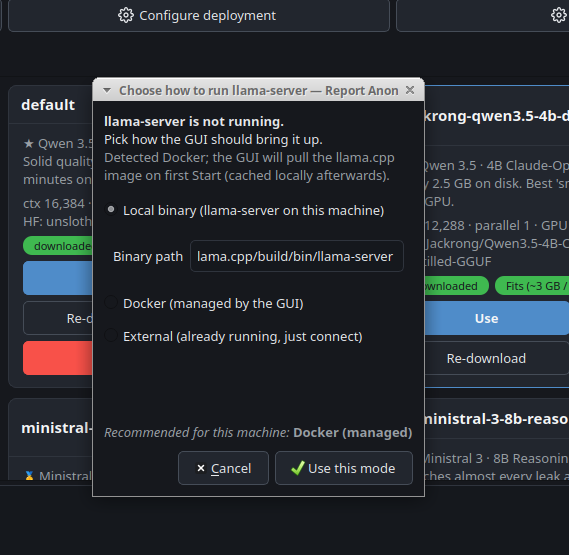The height and width of the screenshot is (555, 569).
Task: Click the hourglass icon beside Ministral
Action: tap(29, 475)
